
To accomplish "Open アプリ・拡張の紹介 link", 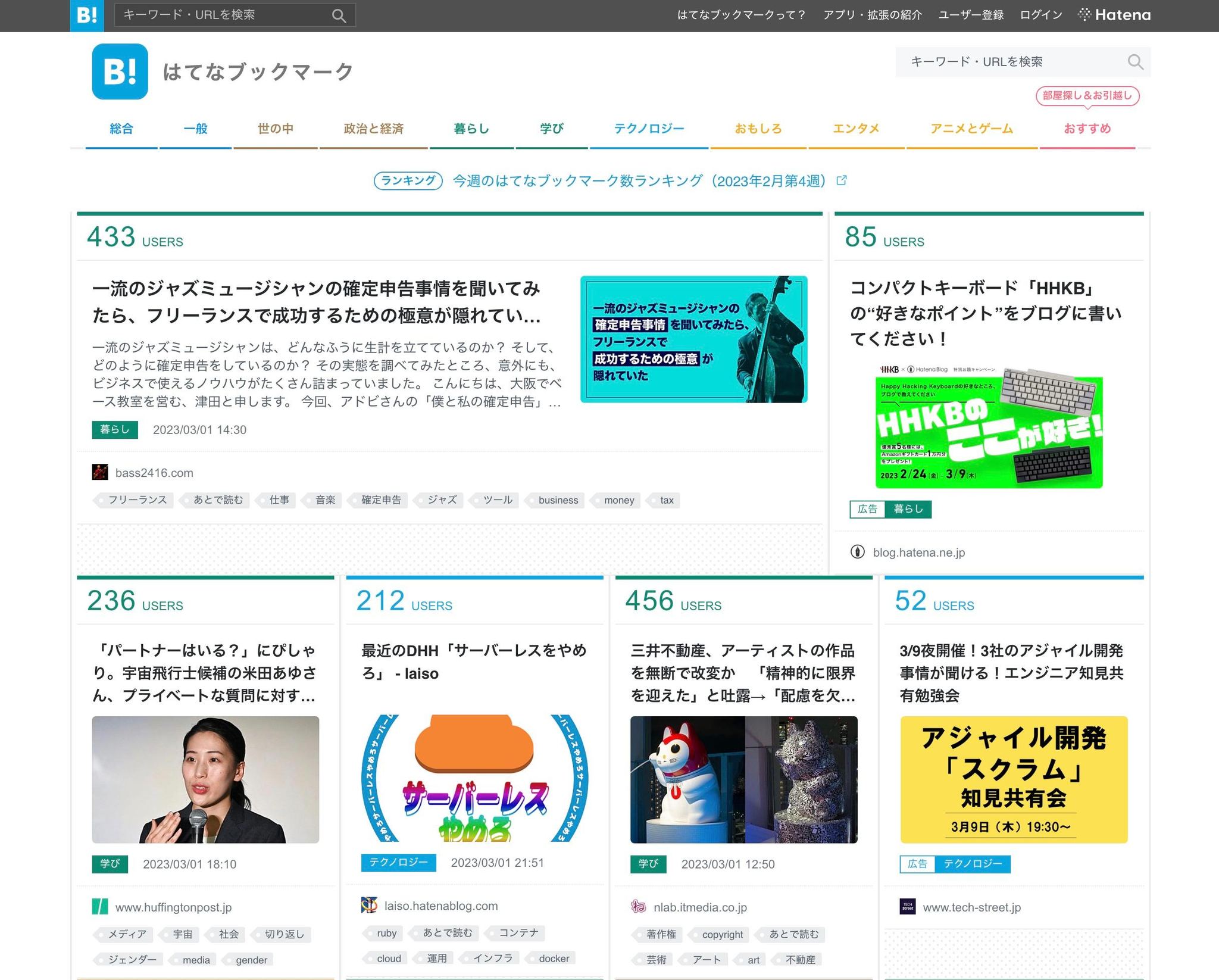I will 873,15.
